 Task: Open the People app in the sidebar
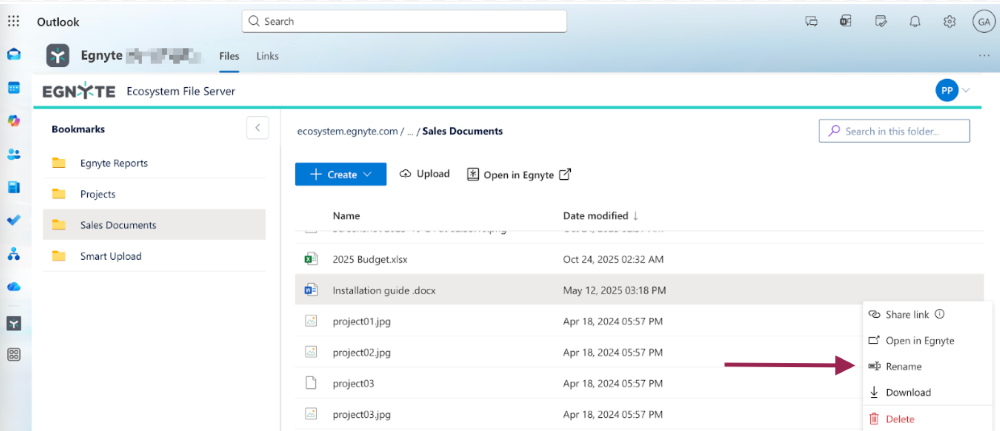[x=14, y=154]
